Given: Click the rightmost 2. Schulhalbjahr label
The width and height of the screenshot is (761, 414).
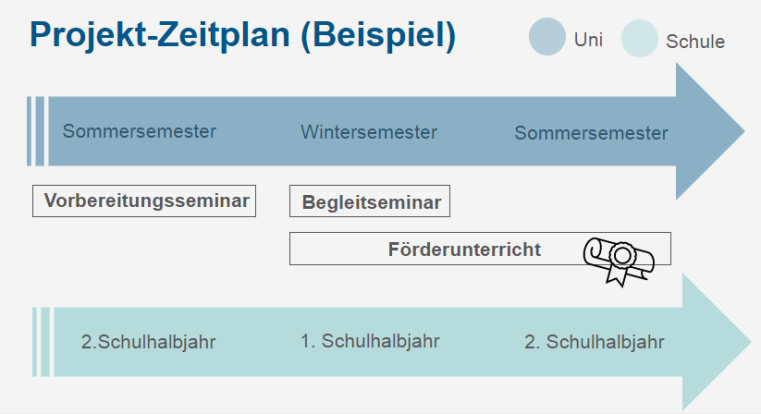Looking at the screenshot, I should click(594, 342).
